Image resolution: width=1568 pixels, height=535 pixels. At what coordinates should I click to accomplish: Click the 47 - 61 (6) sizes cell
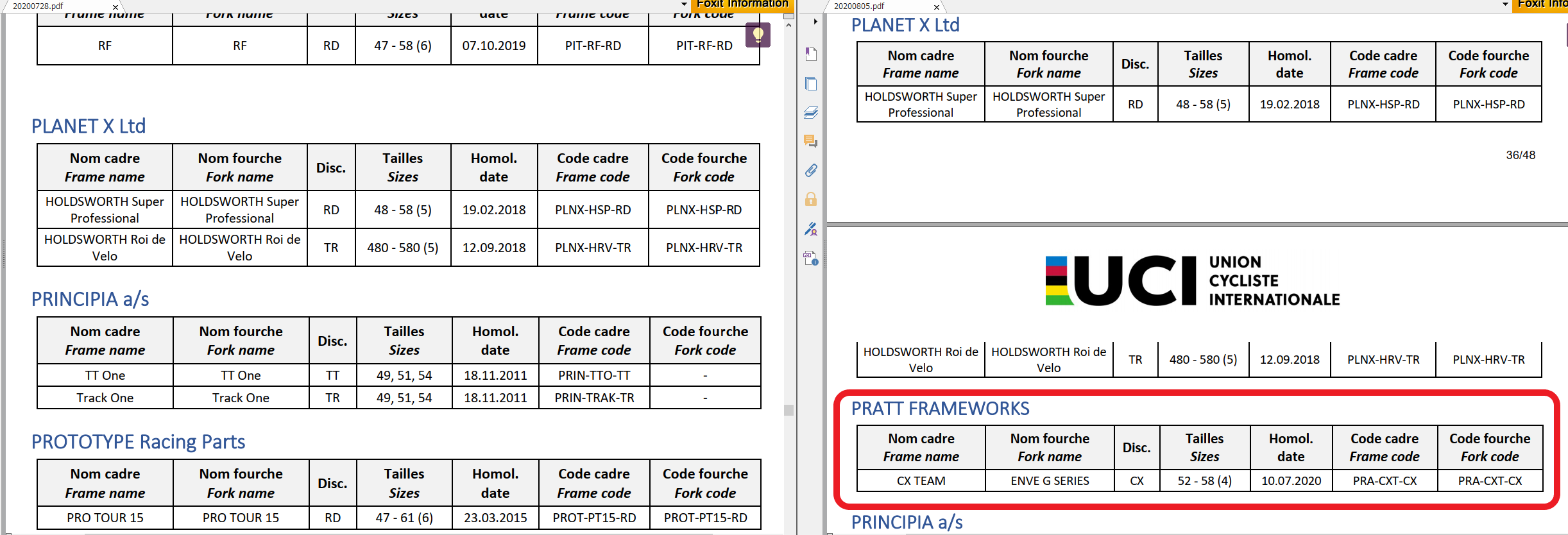(404, 518)
